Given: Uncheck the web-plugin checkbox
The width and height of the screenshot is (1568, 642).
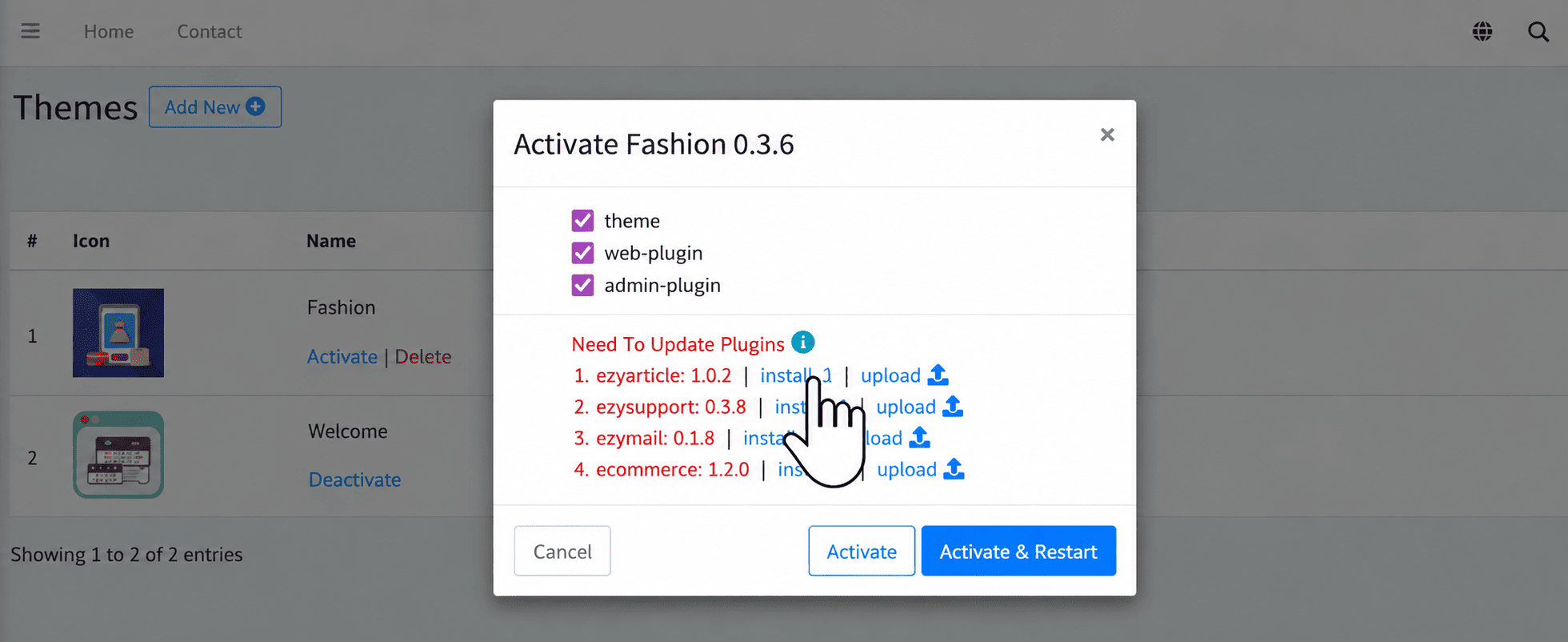Looking at the screenshot, I should coord(582,253).
